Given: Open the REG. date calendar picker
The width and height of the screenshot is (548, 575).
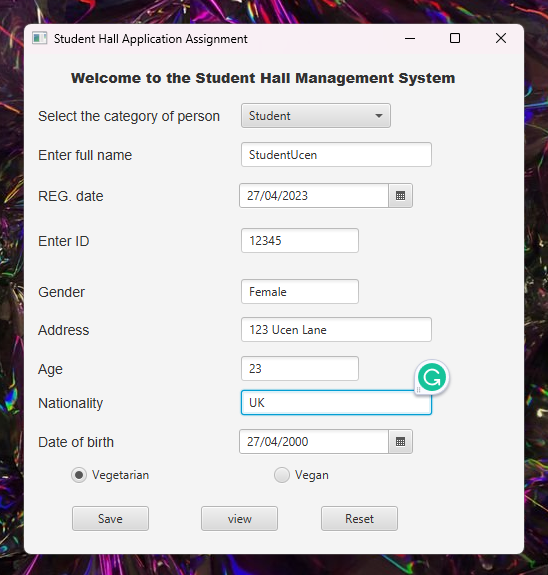Looking at the screenshot, I should click(x=401, y=196).
